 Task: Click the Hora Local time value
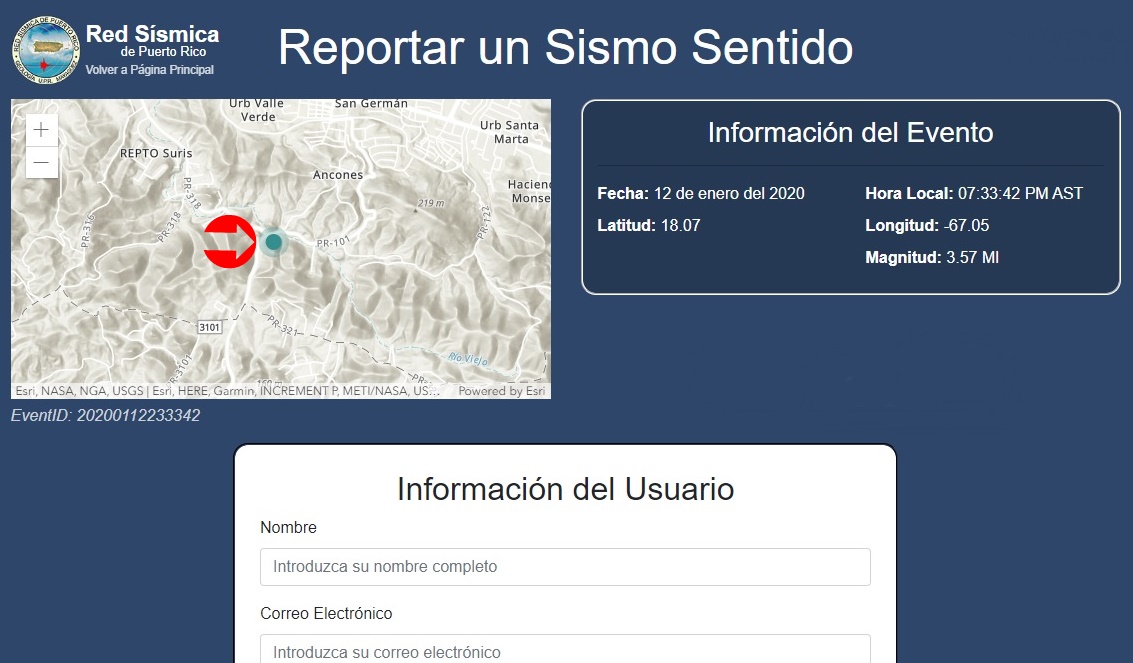click(x=1020, y=193)
